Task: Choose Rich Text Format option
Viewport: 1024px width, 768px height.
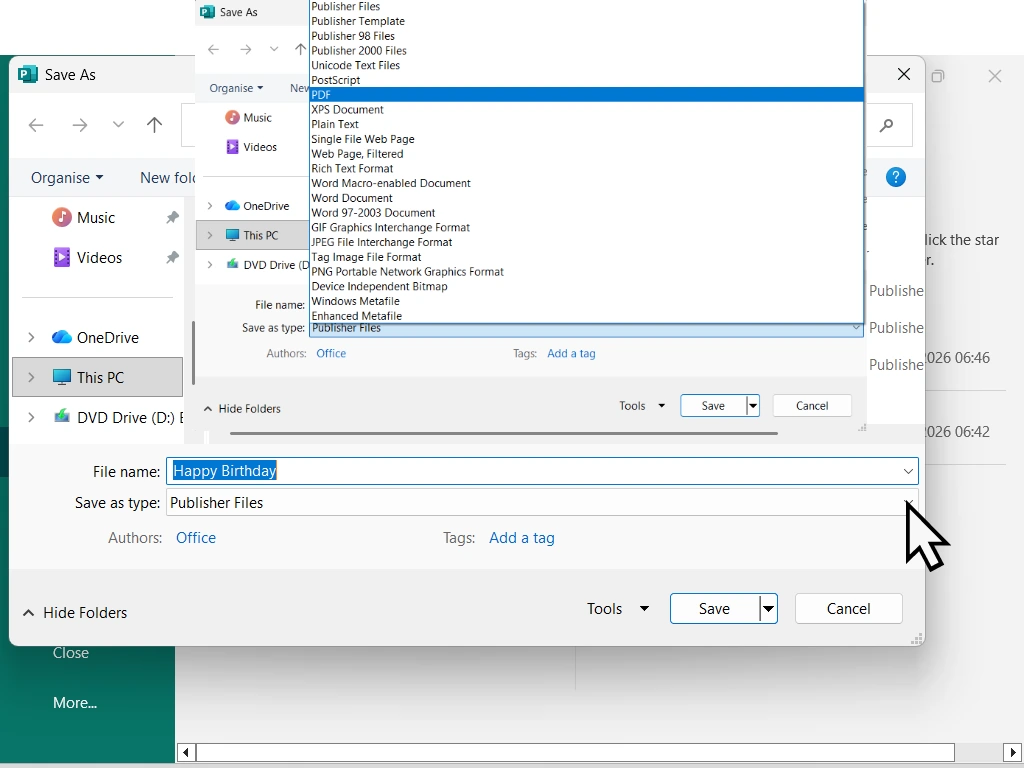Action: coord(586,168)
